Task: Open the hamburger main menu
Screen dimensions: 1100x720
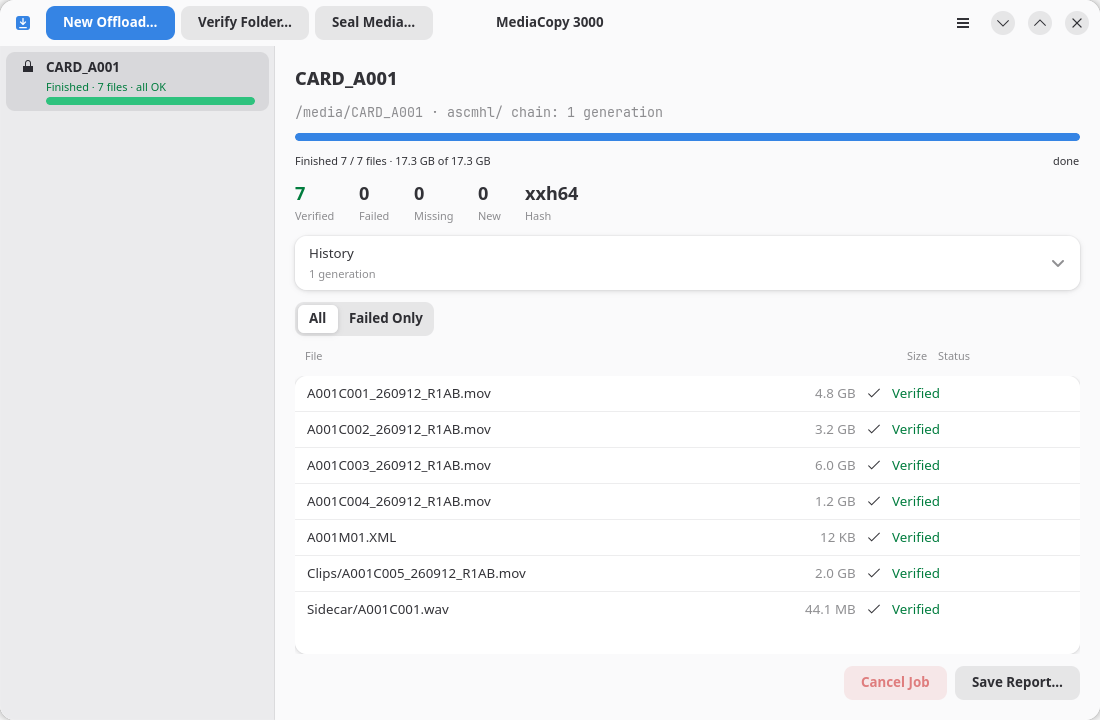Action: coord(963,23)
